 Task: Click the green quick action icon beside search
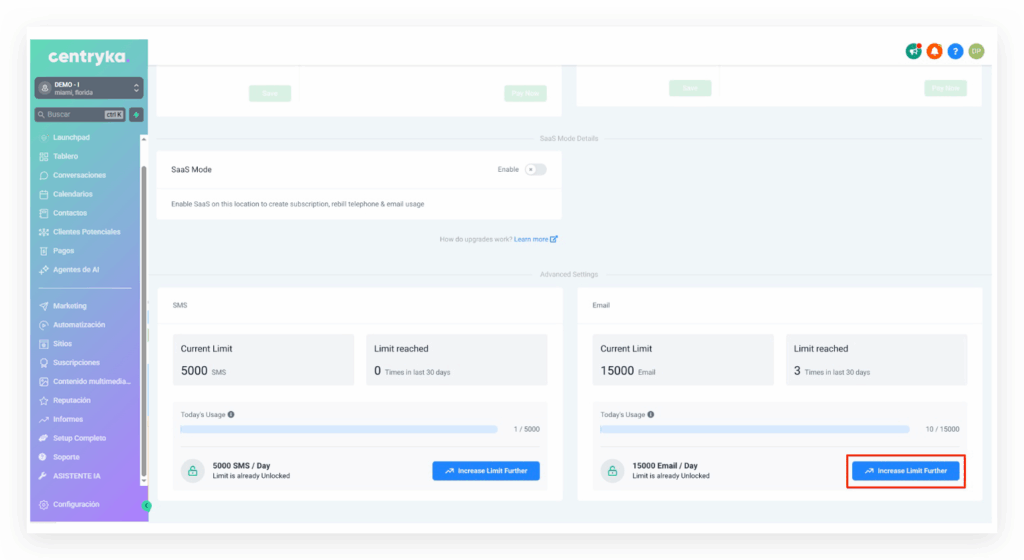(136, 114)
